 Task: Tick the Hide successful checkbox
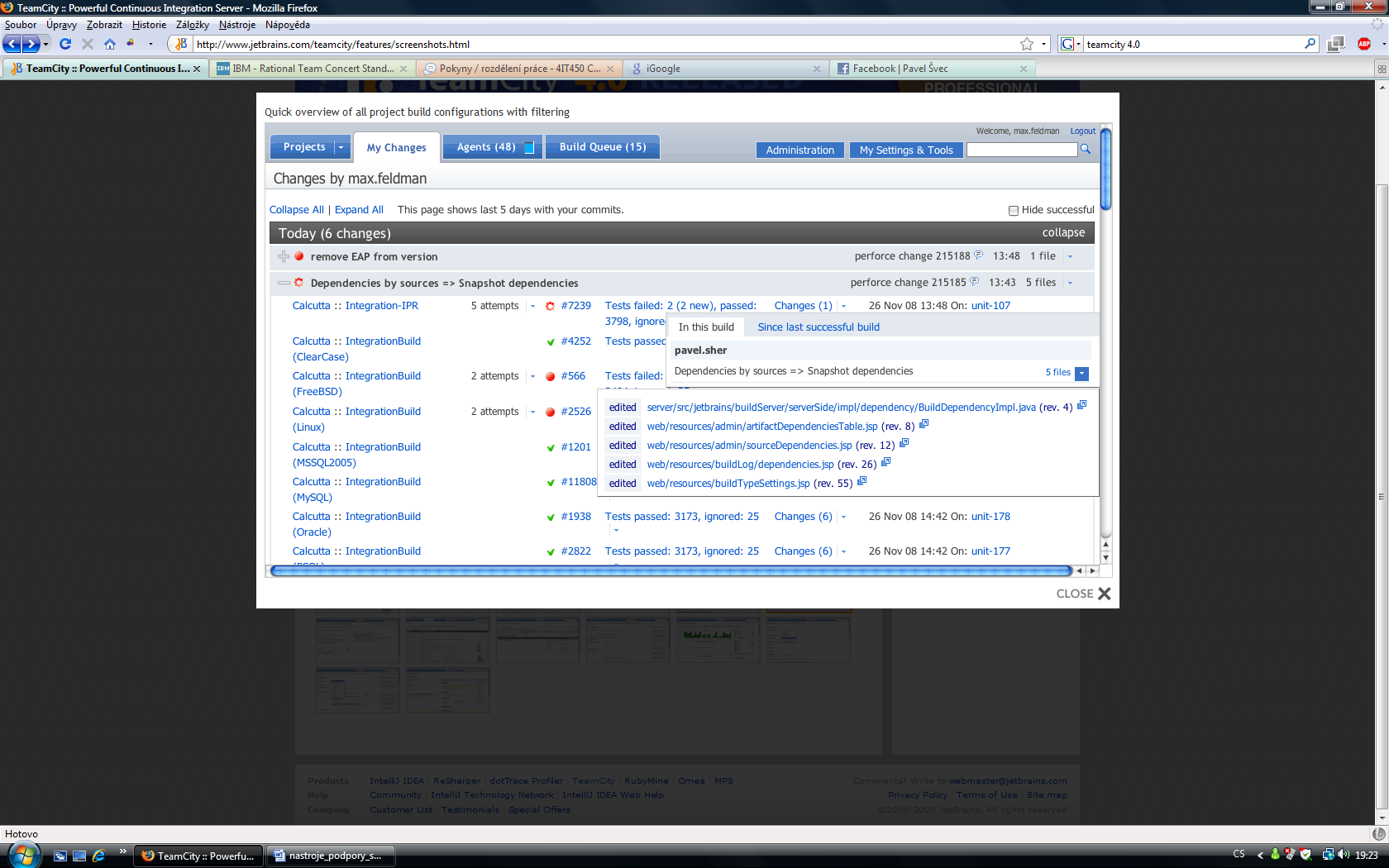click(1014, 211)
